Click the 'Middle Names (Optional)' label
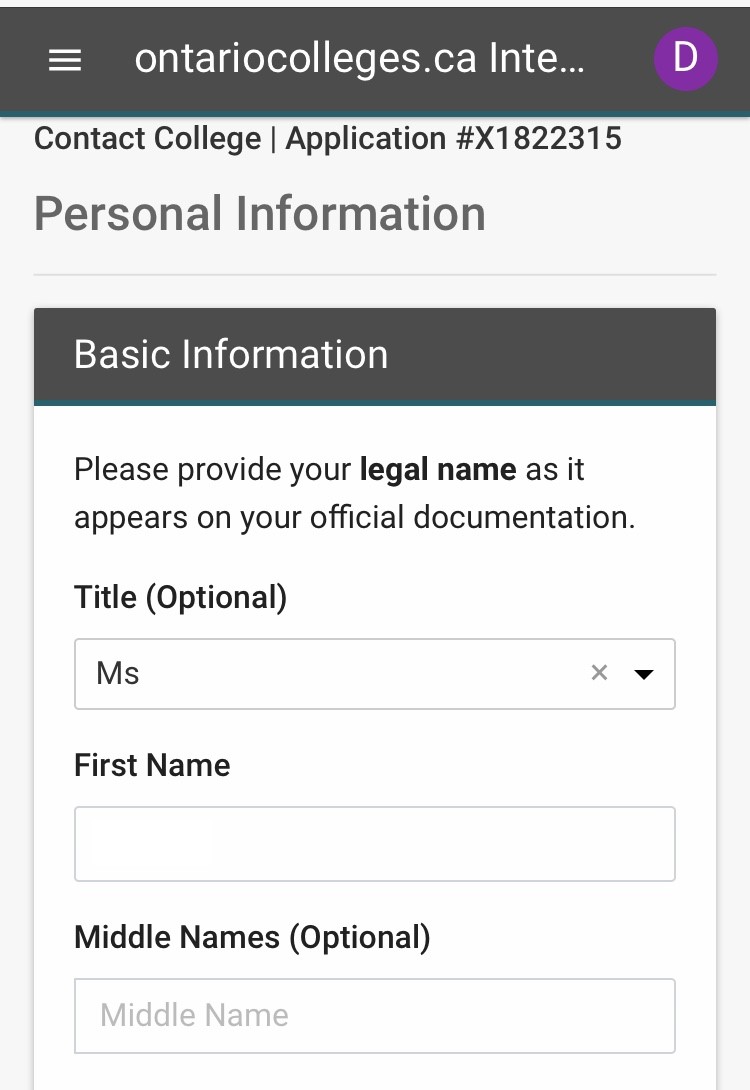This screenshot has height=1090, width=750. pyautogui.click(x=252, y=937)
